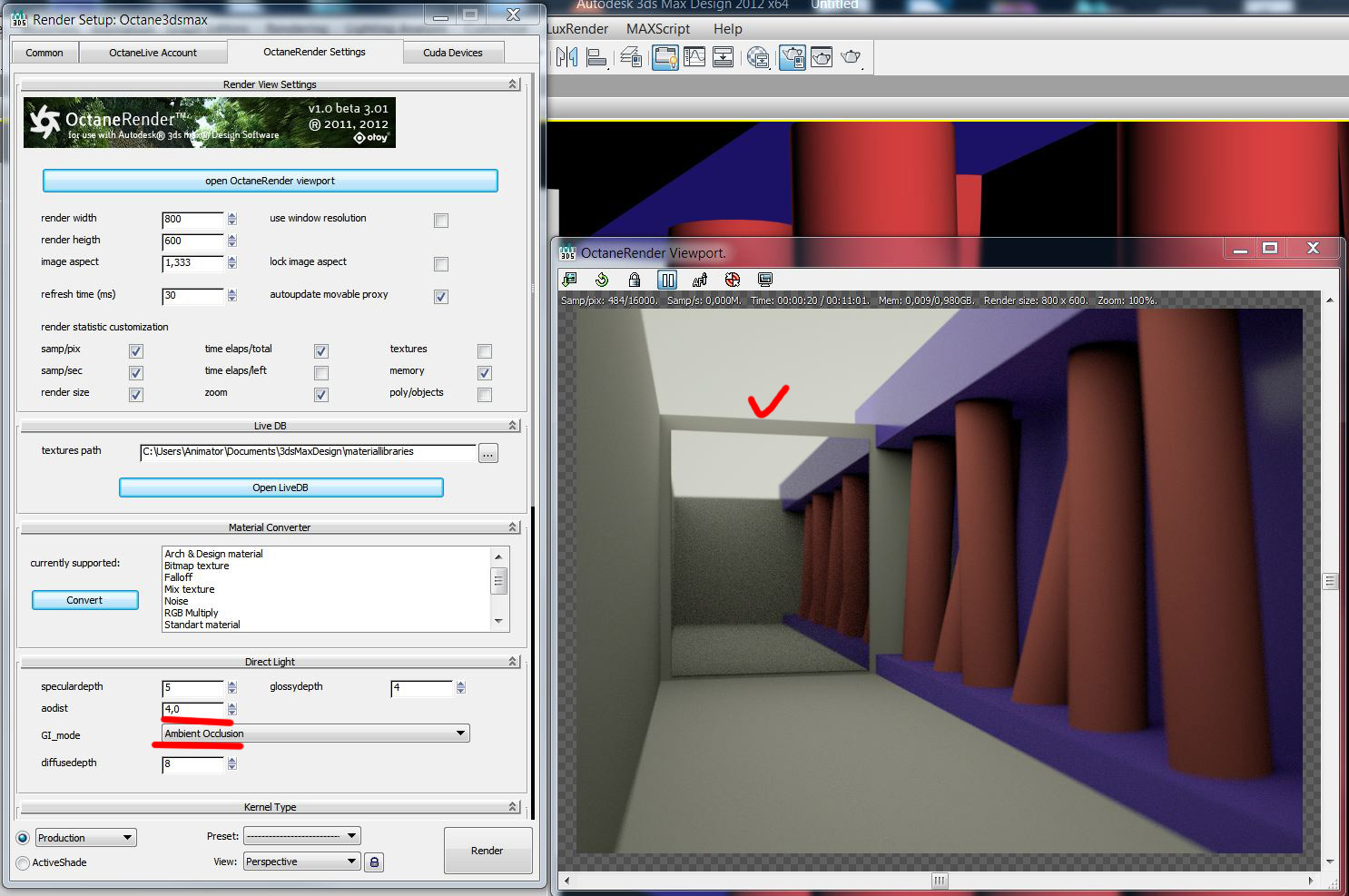The height and width of the screenshot is (896, 1349).
Task: Click the render width input field
Action: [192, 220]
